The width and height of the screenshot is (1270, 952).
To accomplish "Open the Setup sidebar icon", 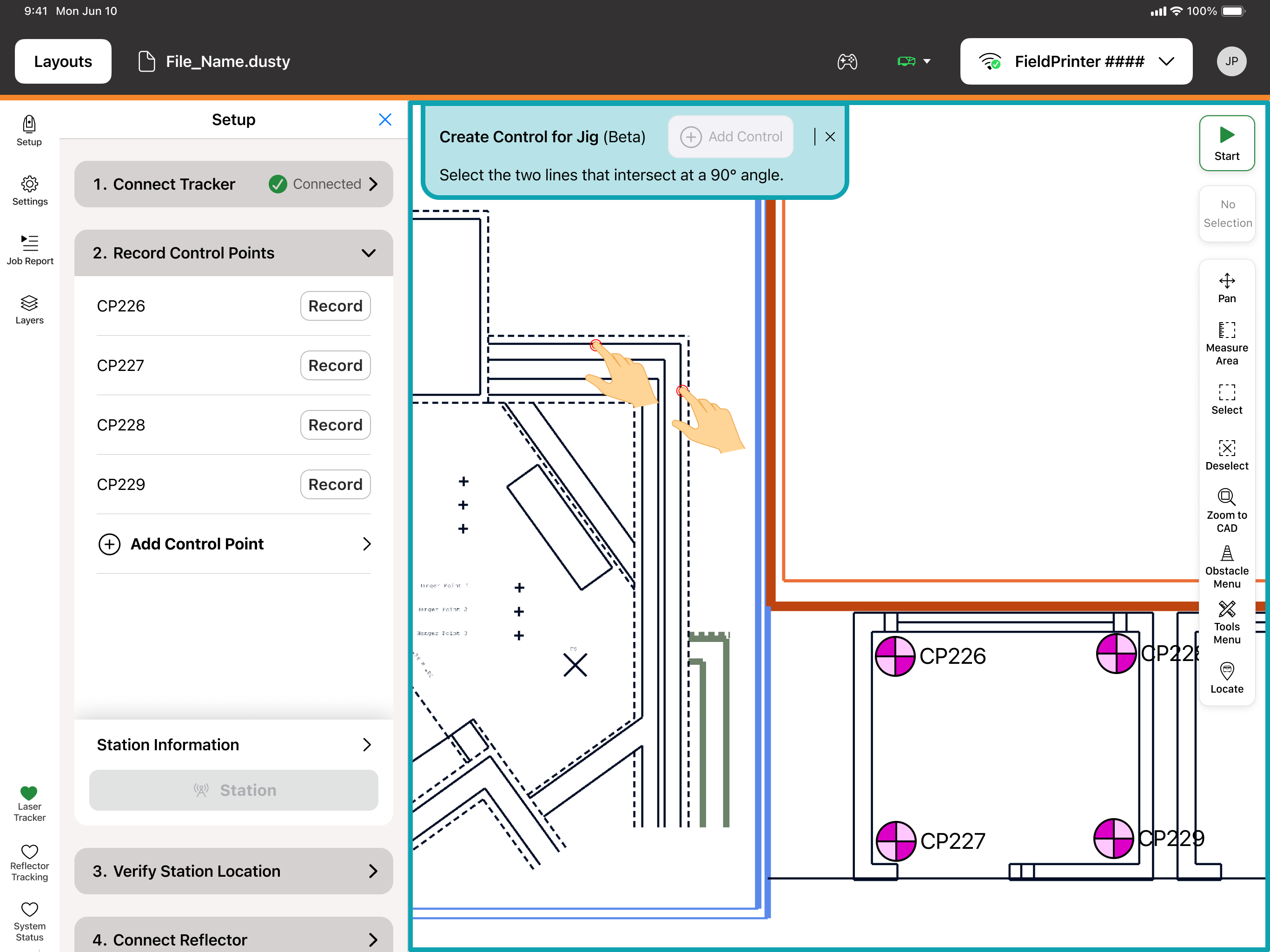I will 29,131.
